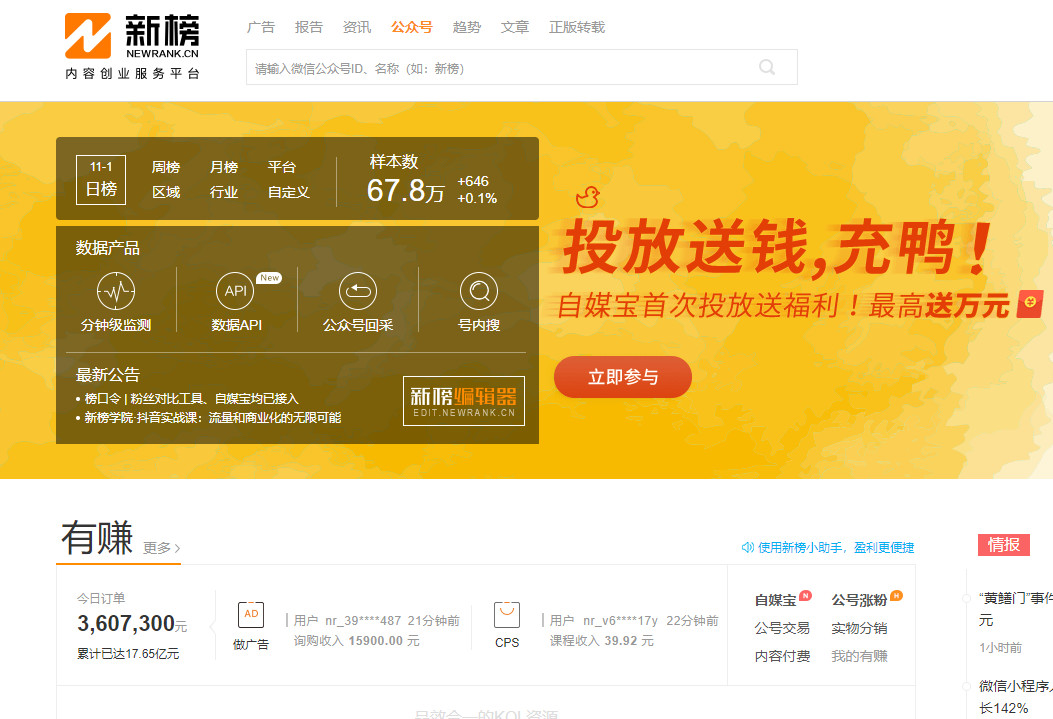
Task: Open the 榜口令 announcement link
Action: click(191, 399)
